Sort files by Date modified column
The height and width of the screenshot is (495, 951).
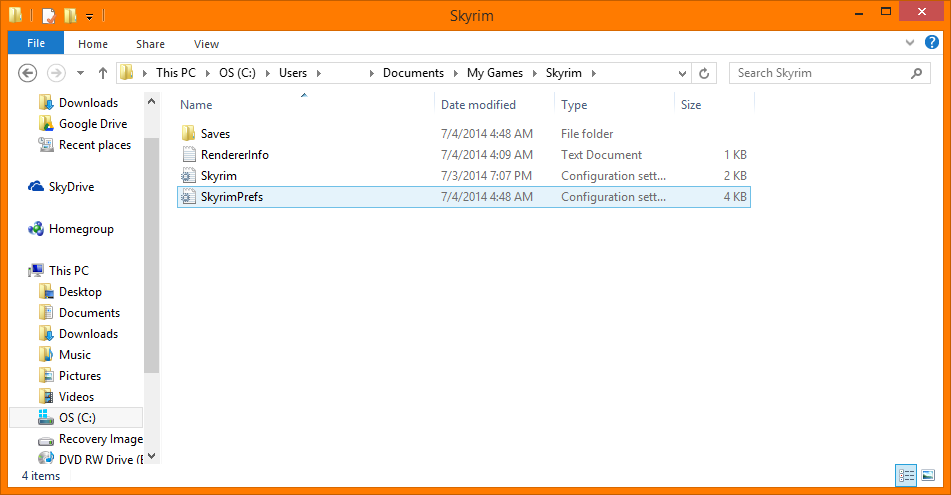(478, 105)
